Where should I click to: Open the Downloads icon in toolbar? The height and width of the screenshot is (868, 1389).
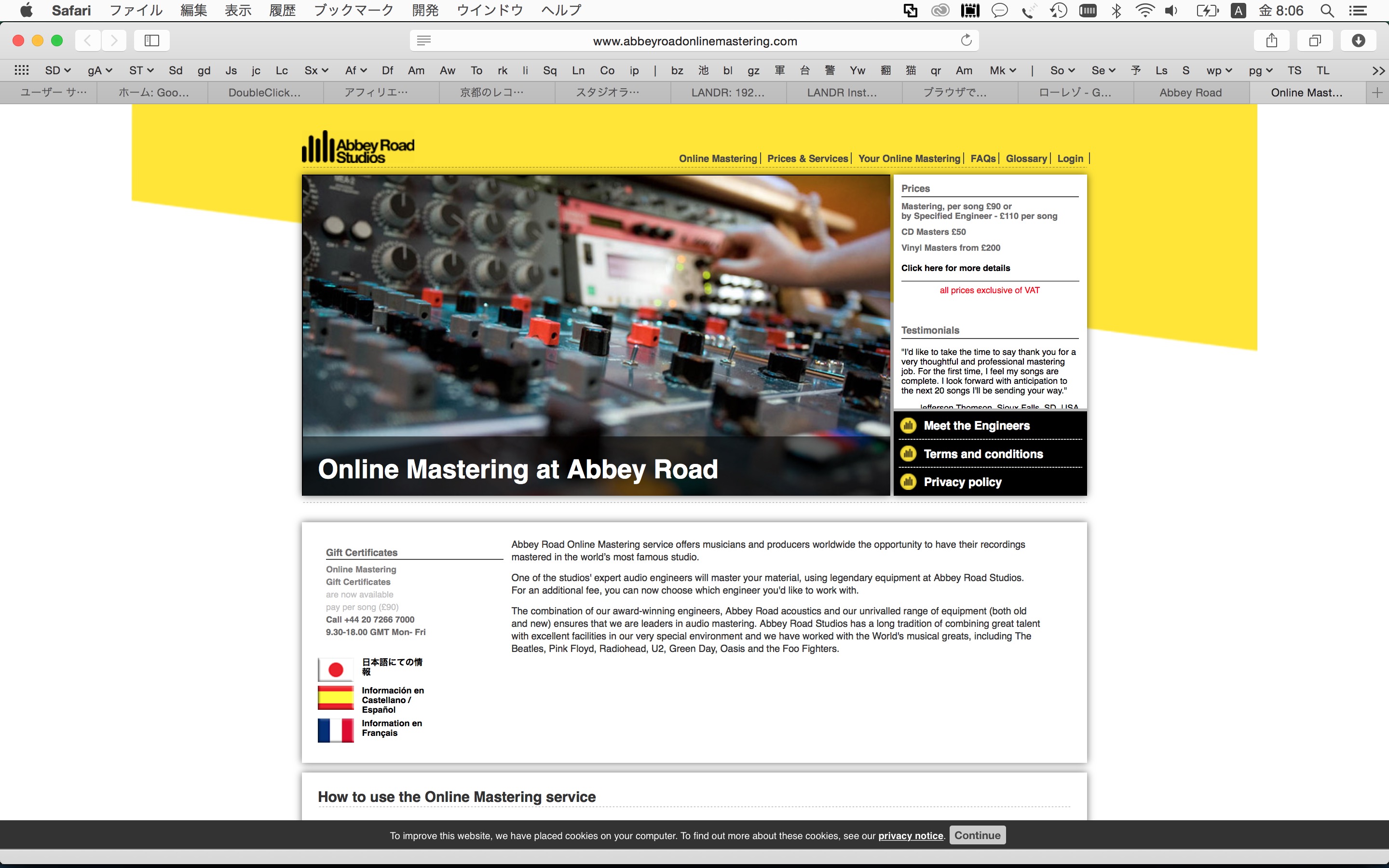tap(1358, 40)
